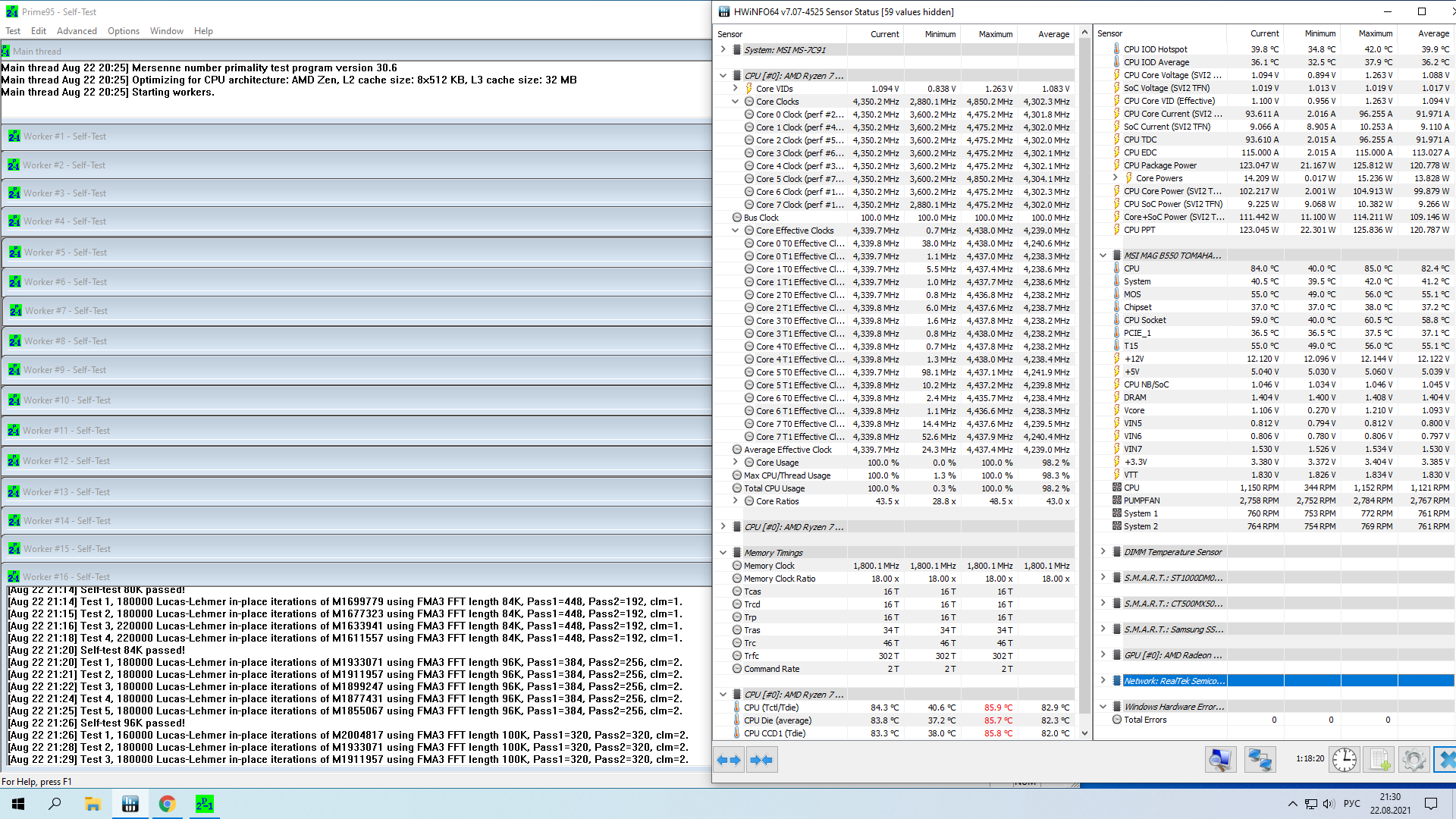This screenshot has width=1456, height=819.
Task: Click the shrink columns arrows button
Action: (761, 760)
